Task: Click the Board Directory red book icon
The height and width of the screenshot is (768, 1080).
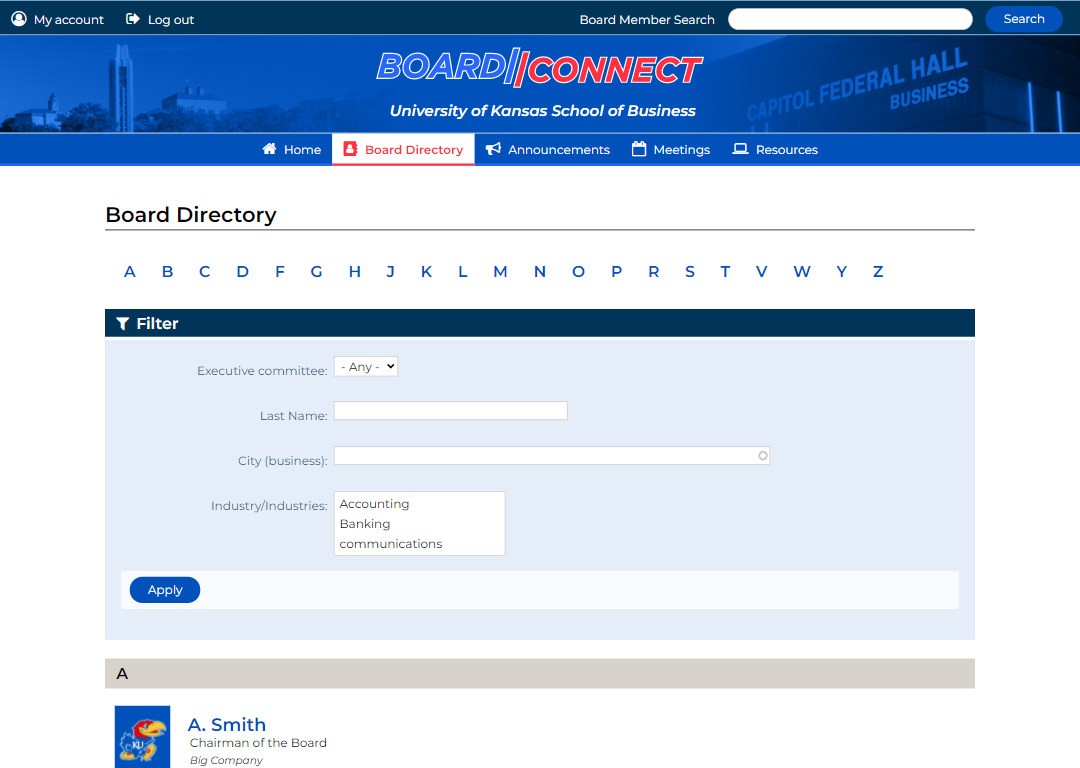Action: coord(350,148)
